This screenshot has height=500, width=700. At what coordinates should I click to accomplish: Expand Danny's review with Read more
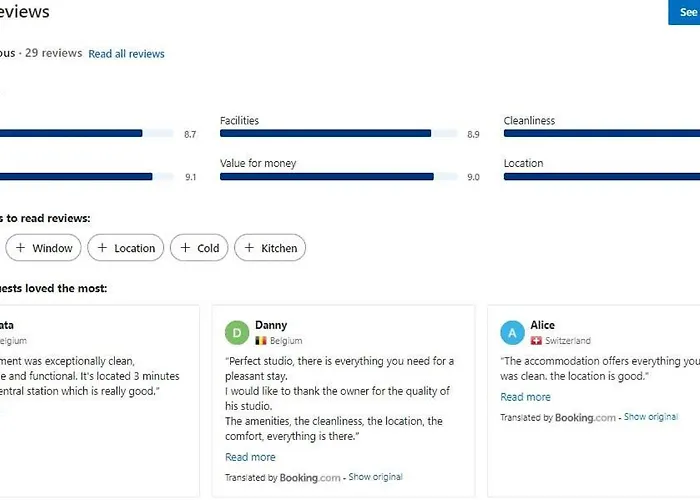pyautogui.click(x=250, y=457)
